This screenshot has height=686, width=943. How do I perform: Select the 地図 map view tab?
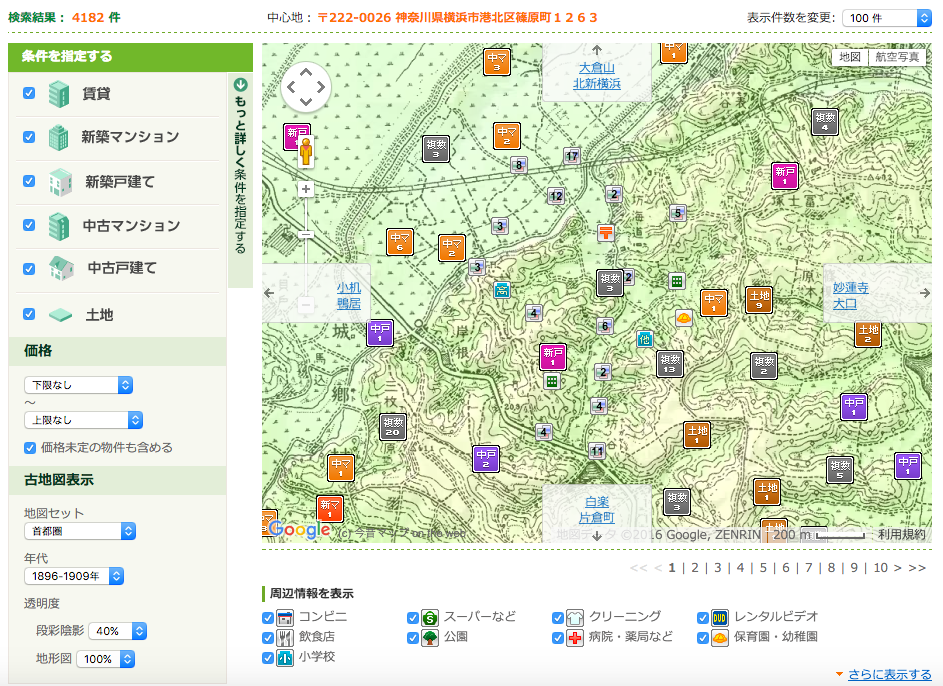click(850, 57)
